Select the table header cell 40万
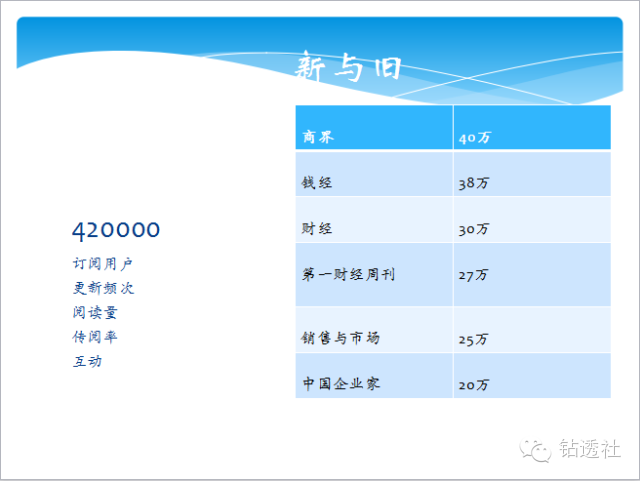Image resolution: width=640 pixels, height=481 pixels. (532, 127)
